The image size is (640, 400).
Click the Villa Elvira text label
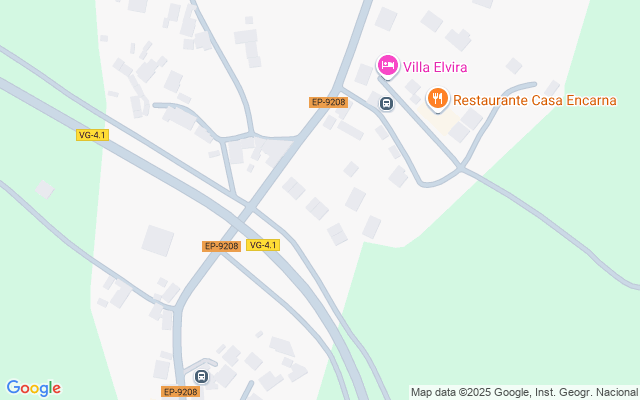pos(435,67)
